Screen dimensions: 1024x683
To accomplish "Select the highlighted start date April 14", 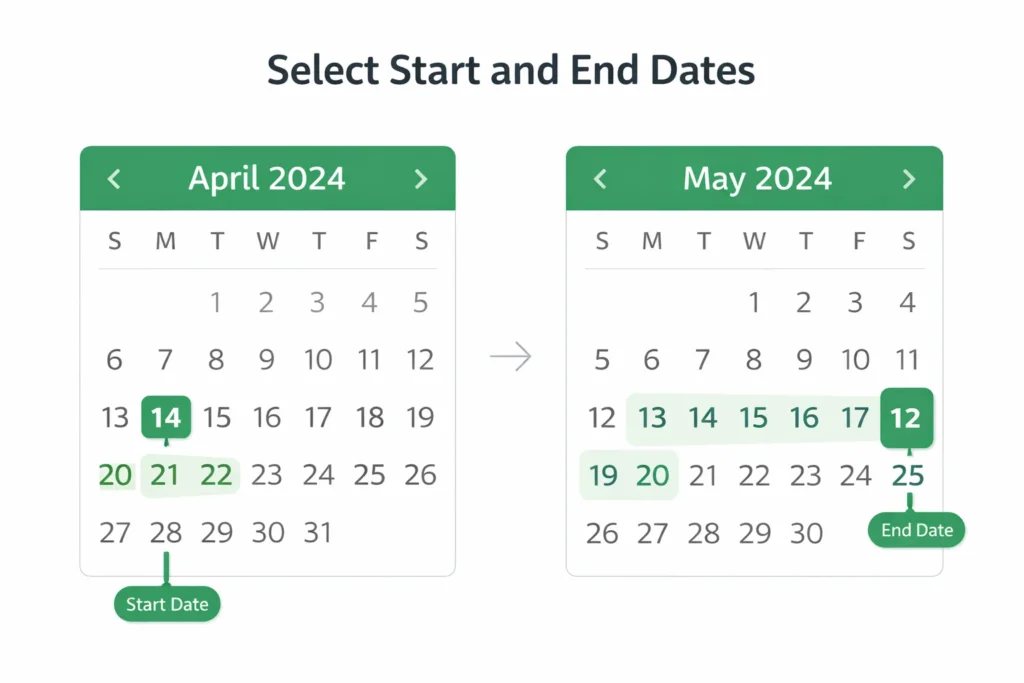I will [x=166, y=417].
